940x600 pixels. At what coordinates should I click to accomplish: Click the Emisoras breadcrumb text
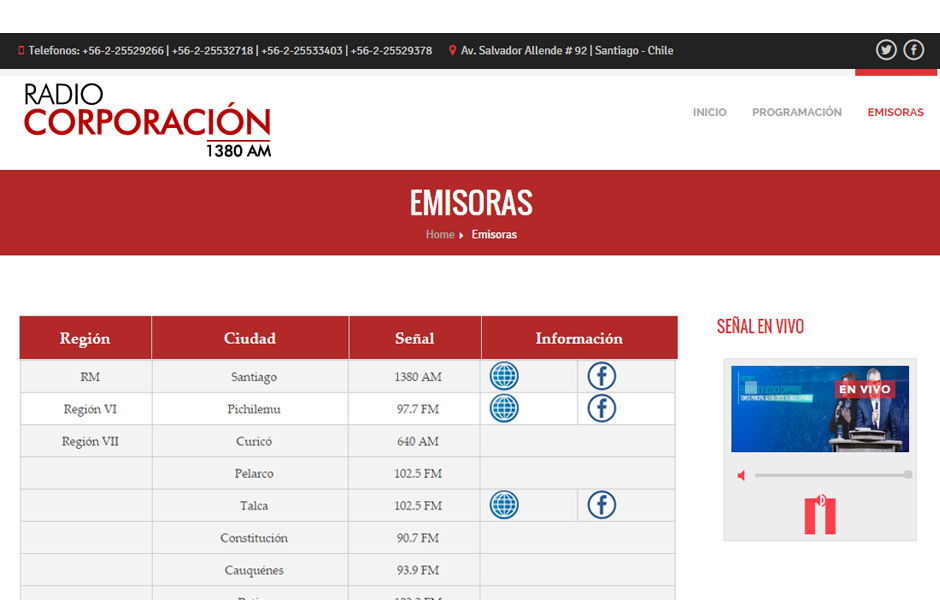click(x=494, y=234)
